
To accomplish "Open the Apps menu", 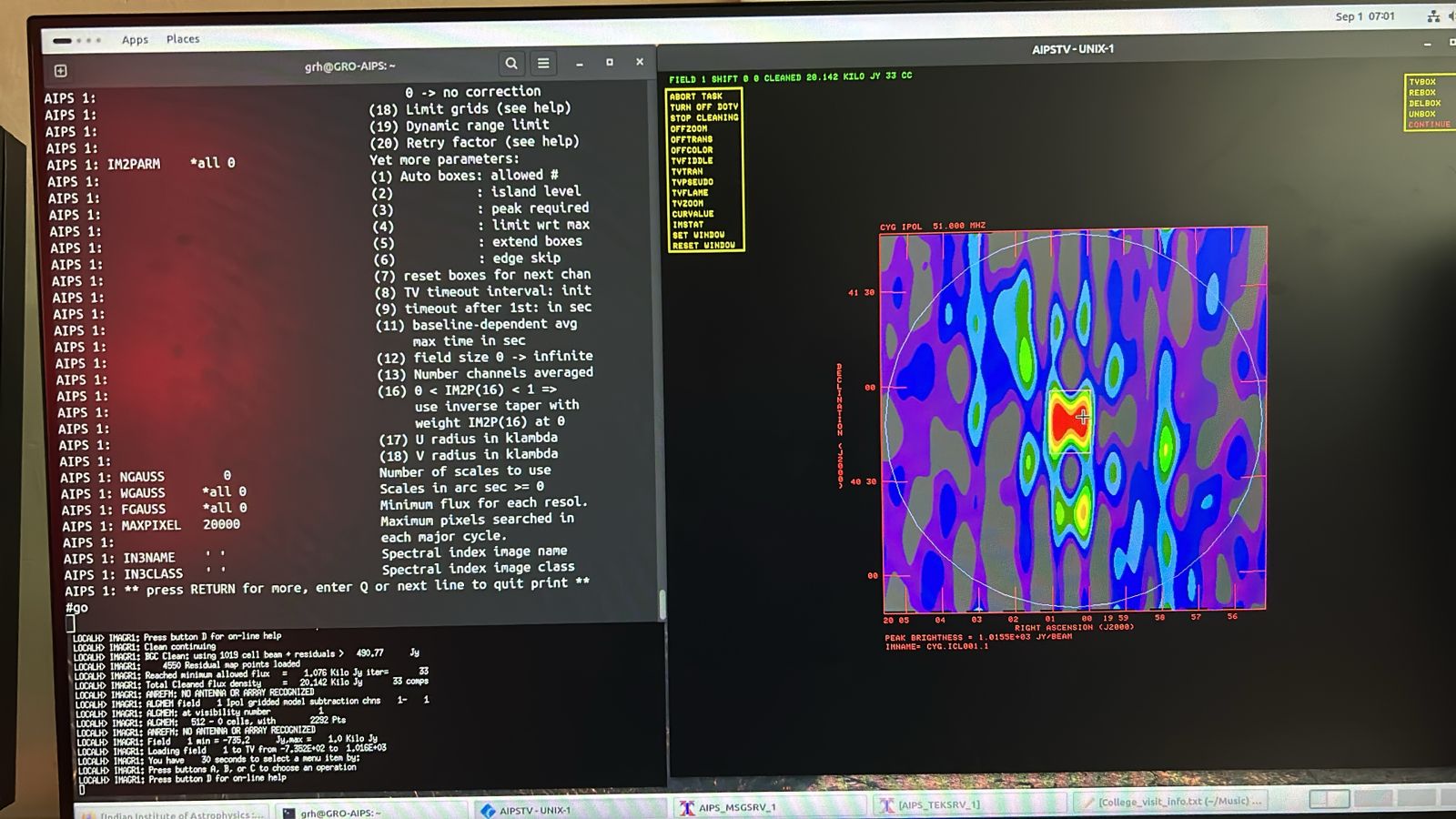I will coord(135,39).
